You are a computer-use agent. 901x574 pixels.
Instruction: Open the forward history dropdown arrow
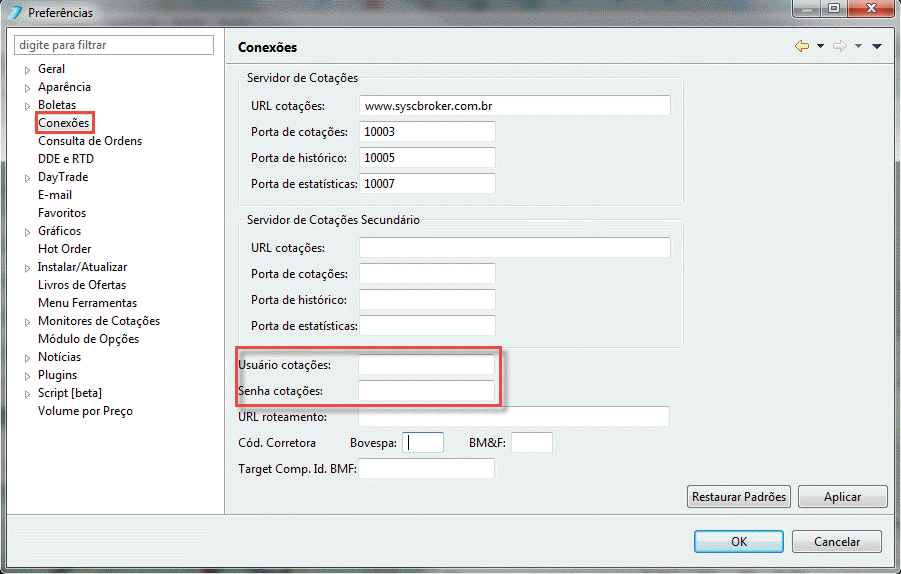858,47
